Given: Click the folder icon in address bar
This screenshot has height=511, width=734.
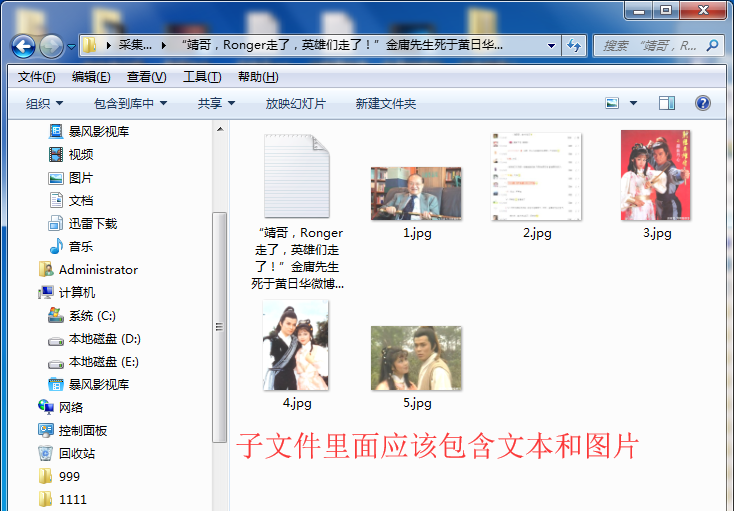Looking at the screenshot, I should coord(89,45).
